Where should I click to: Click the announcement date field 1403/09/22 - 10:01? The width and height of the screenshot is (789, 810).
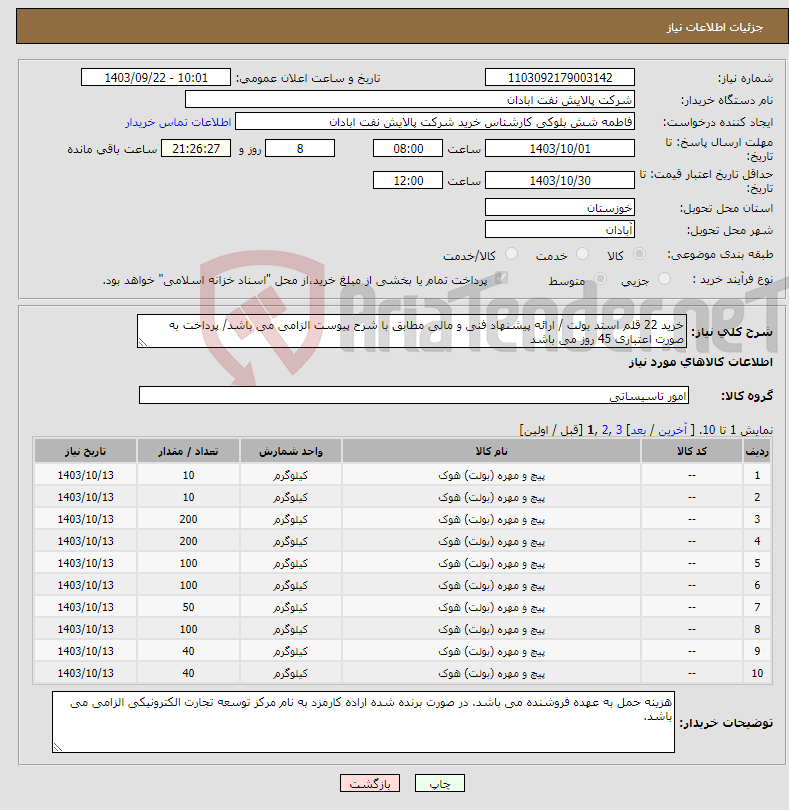(x=156, y=77)
